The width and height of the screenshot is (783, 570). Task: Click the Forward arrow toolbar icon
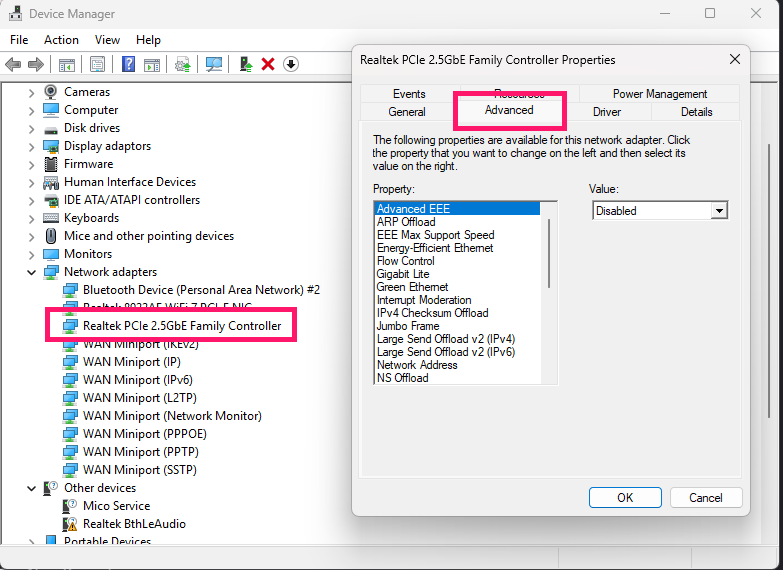(35, 64)
